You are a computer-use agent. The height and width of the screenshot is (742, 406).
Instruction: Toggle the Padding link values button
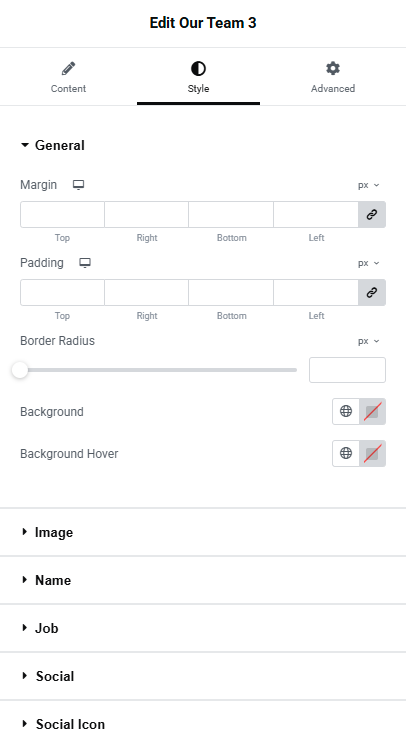372,292
